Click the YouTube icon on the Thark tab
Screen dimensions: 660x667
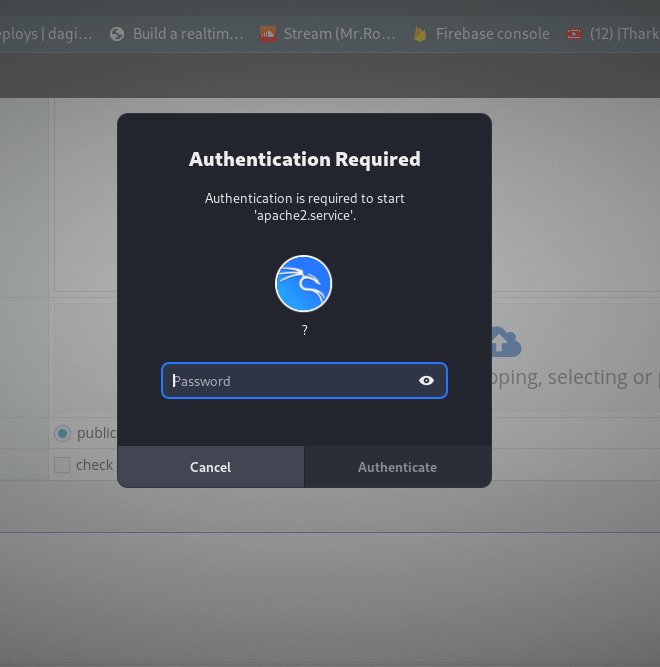coord(574,34)
